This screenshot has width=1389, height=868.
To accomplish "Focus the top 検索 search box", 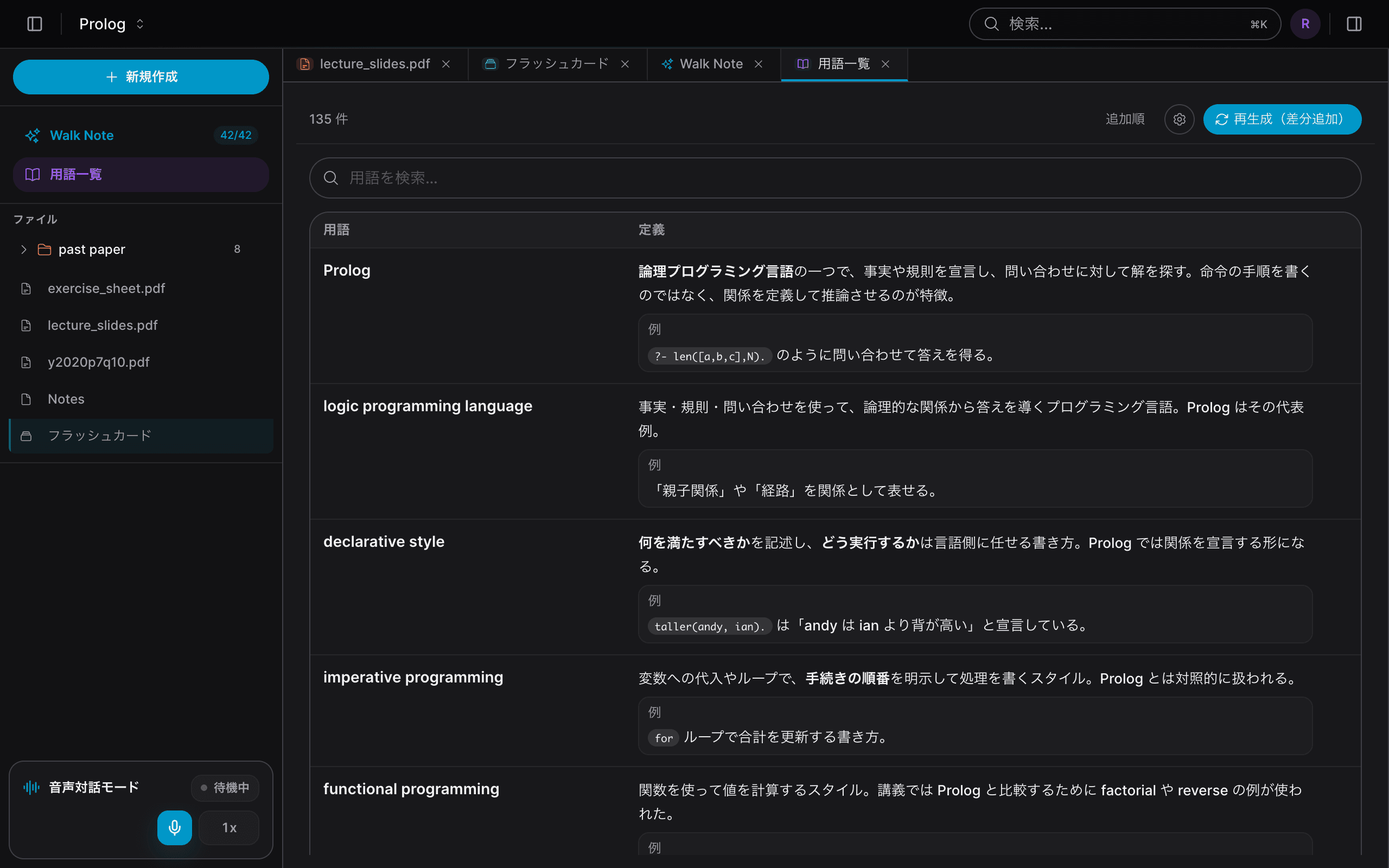I will [1124, 23].
